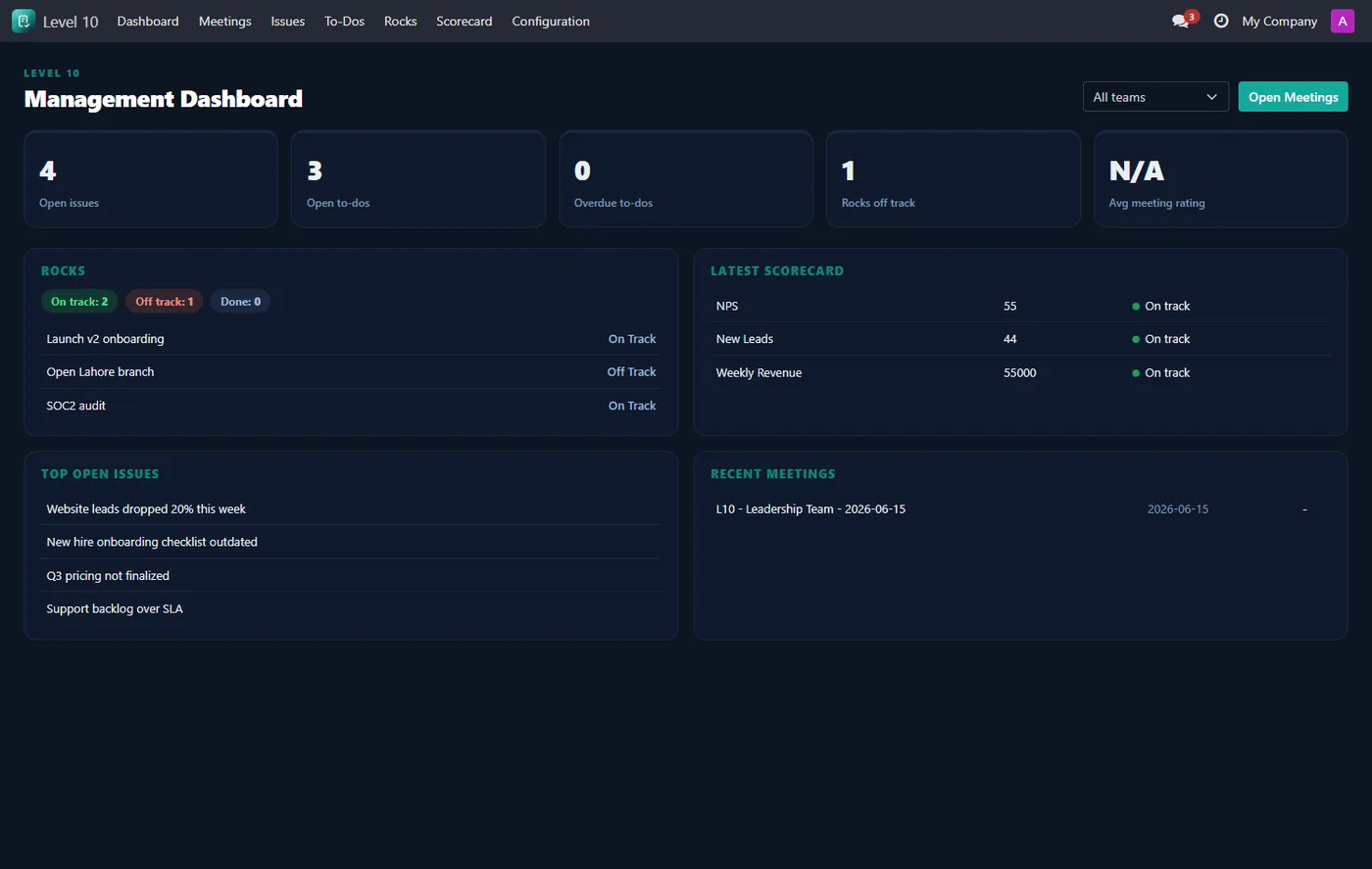
Task: Select the Weekly Revenue scorecard row
Action: tap(1020, 372)
